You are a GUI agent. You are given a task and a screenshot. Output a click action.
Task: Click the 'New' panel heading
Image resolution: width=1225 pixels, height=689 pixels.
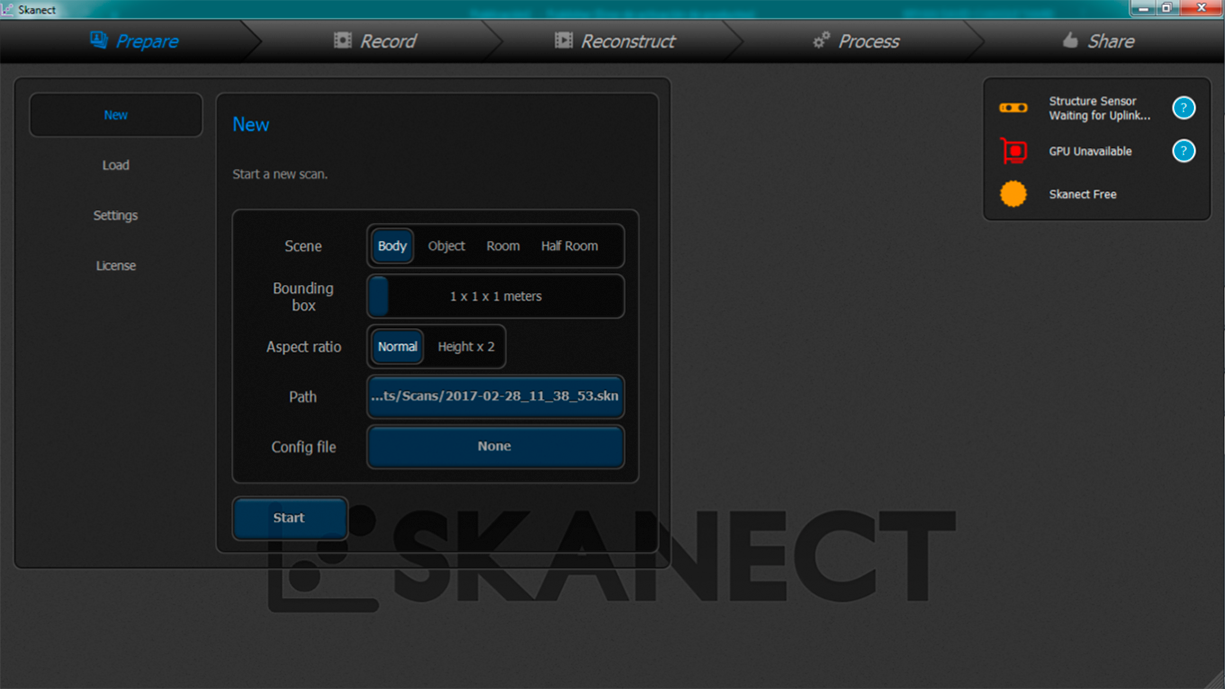[x=251, y=124]
